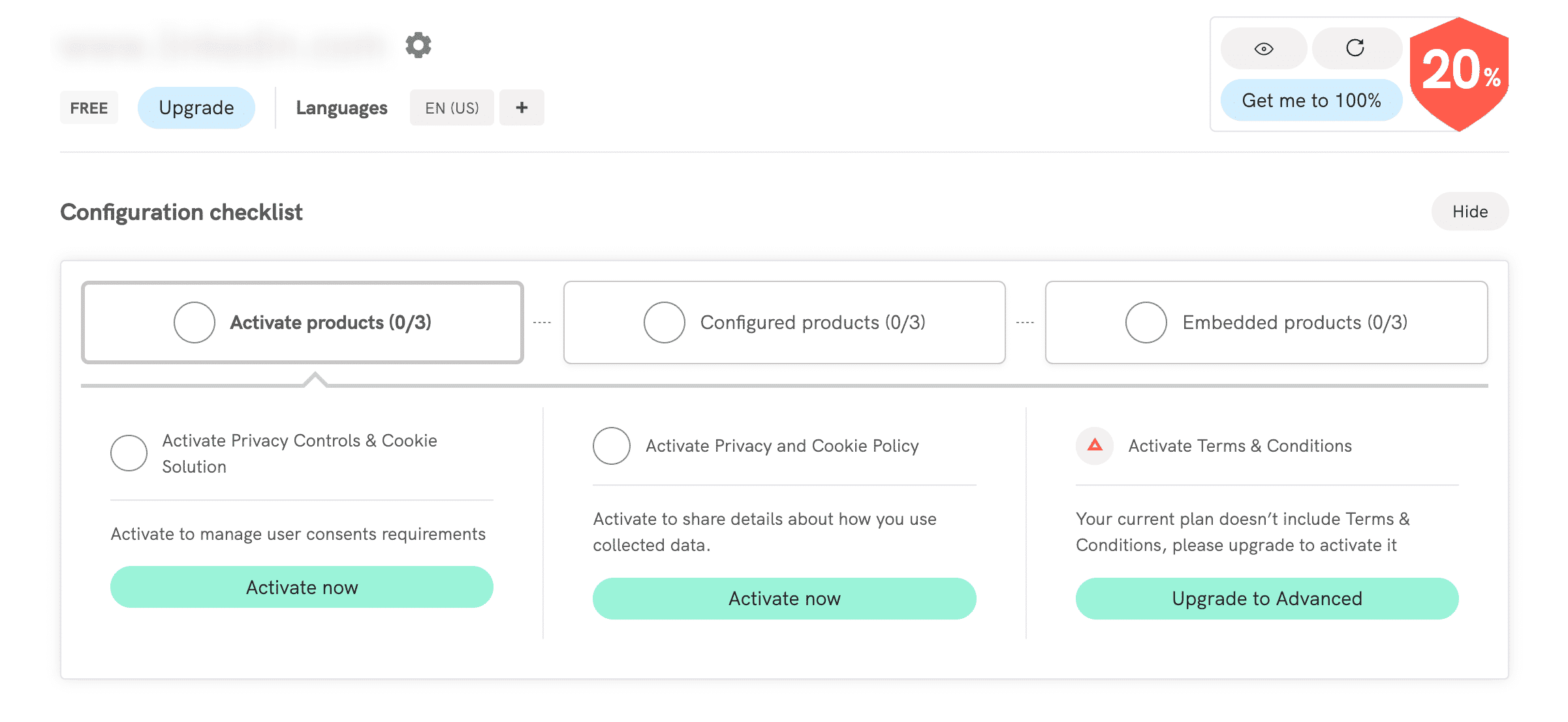The width and height of the screenshot is (1568, 722).
Task: Click the Activate products status circle
Action: [x=194, y=322]
